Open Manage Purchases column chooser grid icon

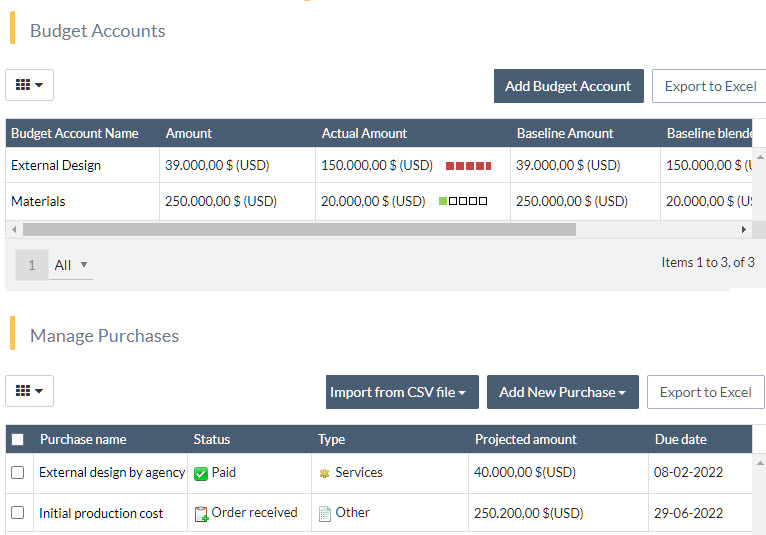tap(29, 391)
